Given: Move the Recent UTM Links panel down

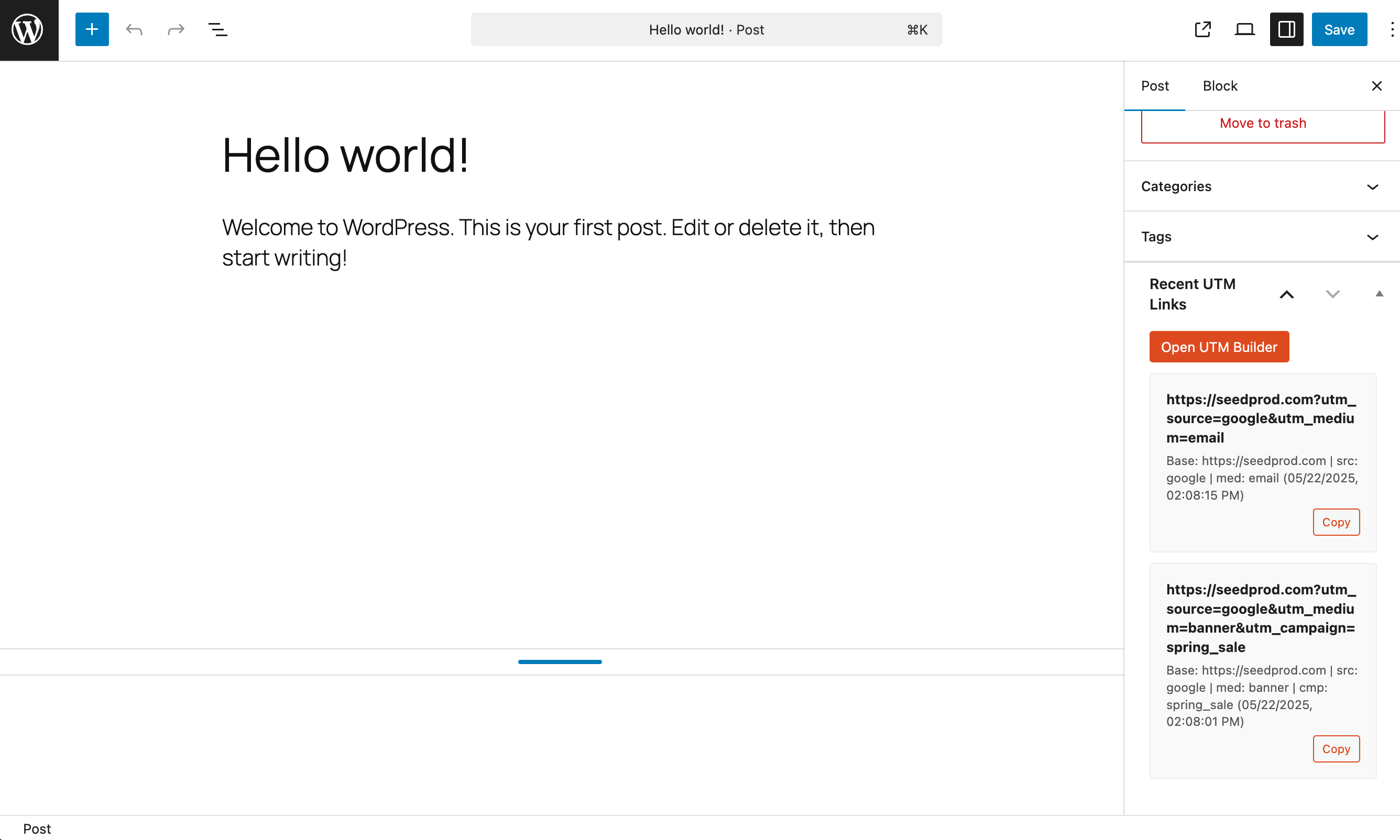Looking at the screenshot, I should [1332, 294].
